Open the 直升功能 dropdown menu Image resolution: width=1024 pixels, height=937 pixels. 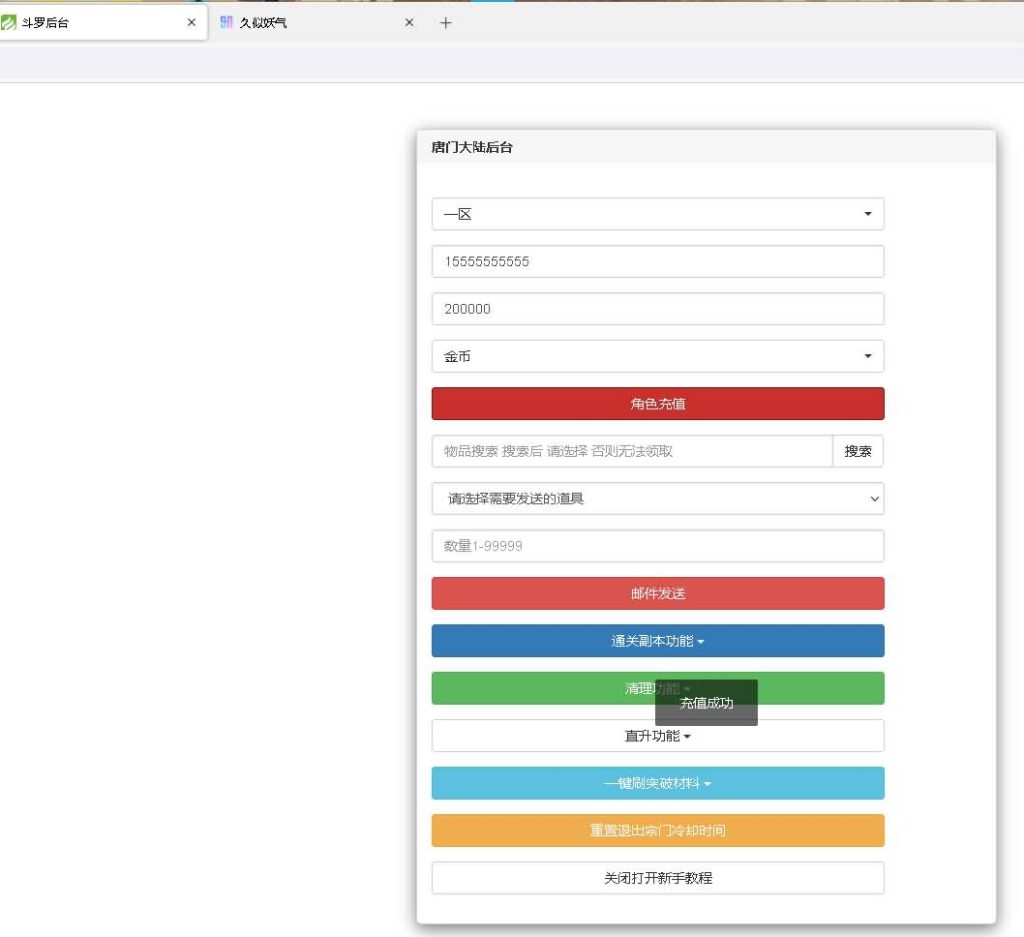pyautogui.click(x=657, y=736)
